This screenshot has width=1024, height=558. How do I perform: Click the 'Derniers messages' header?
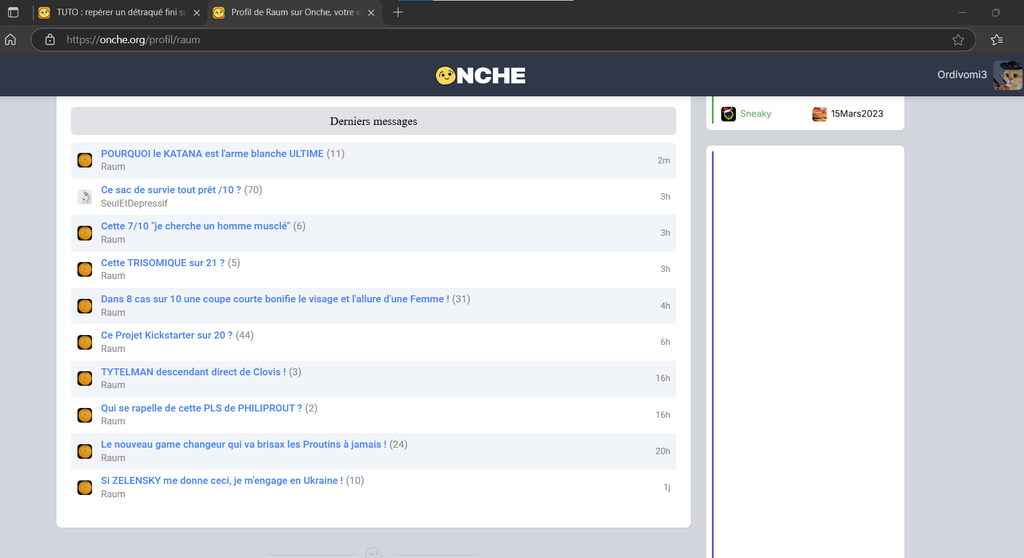(x=374, y=121)
